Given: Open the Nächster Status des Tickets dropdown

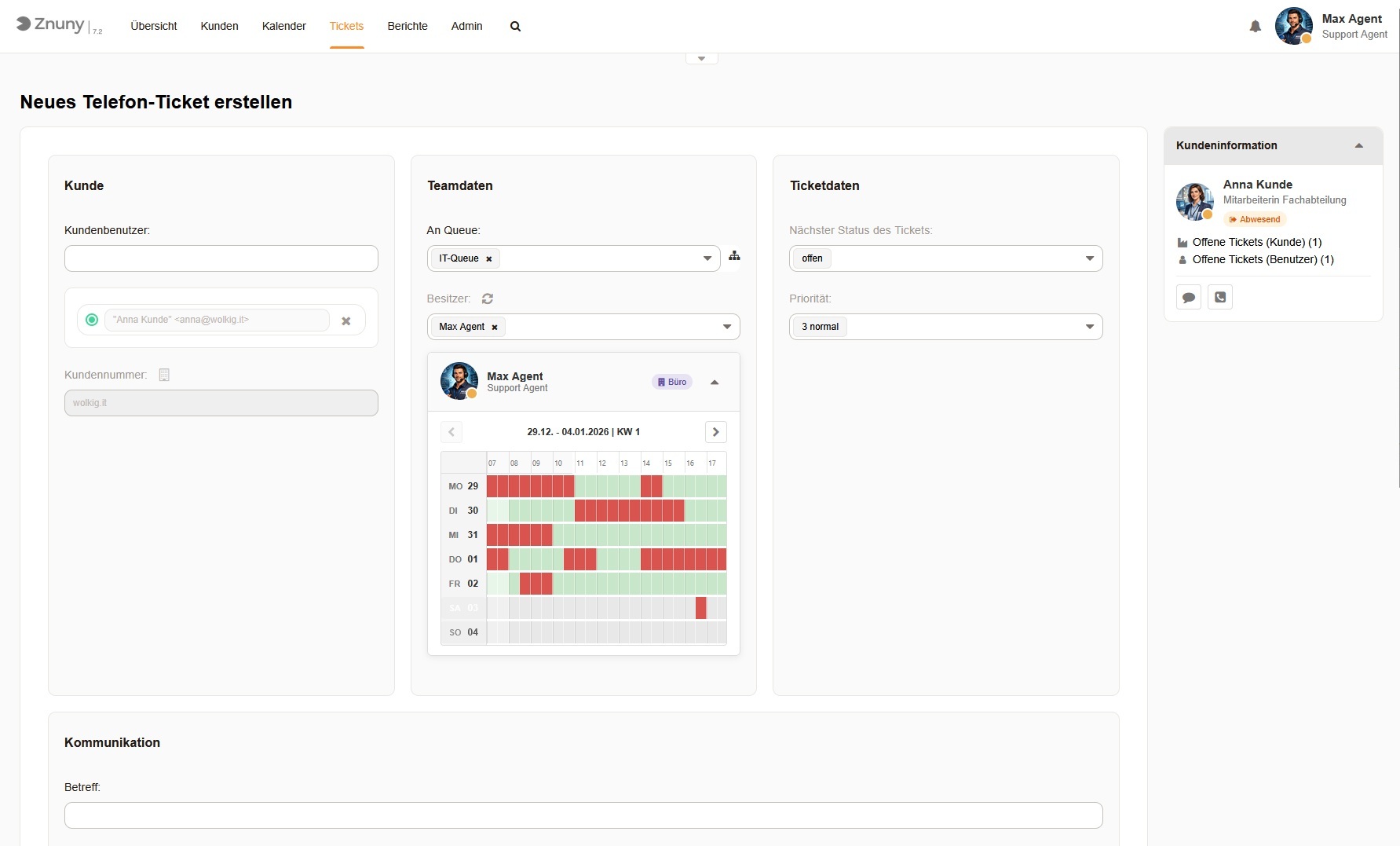Looking at the screenshot, I should 1089,258.
